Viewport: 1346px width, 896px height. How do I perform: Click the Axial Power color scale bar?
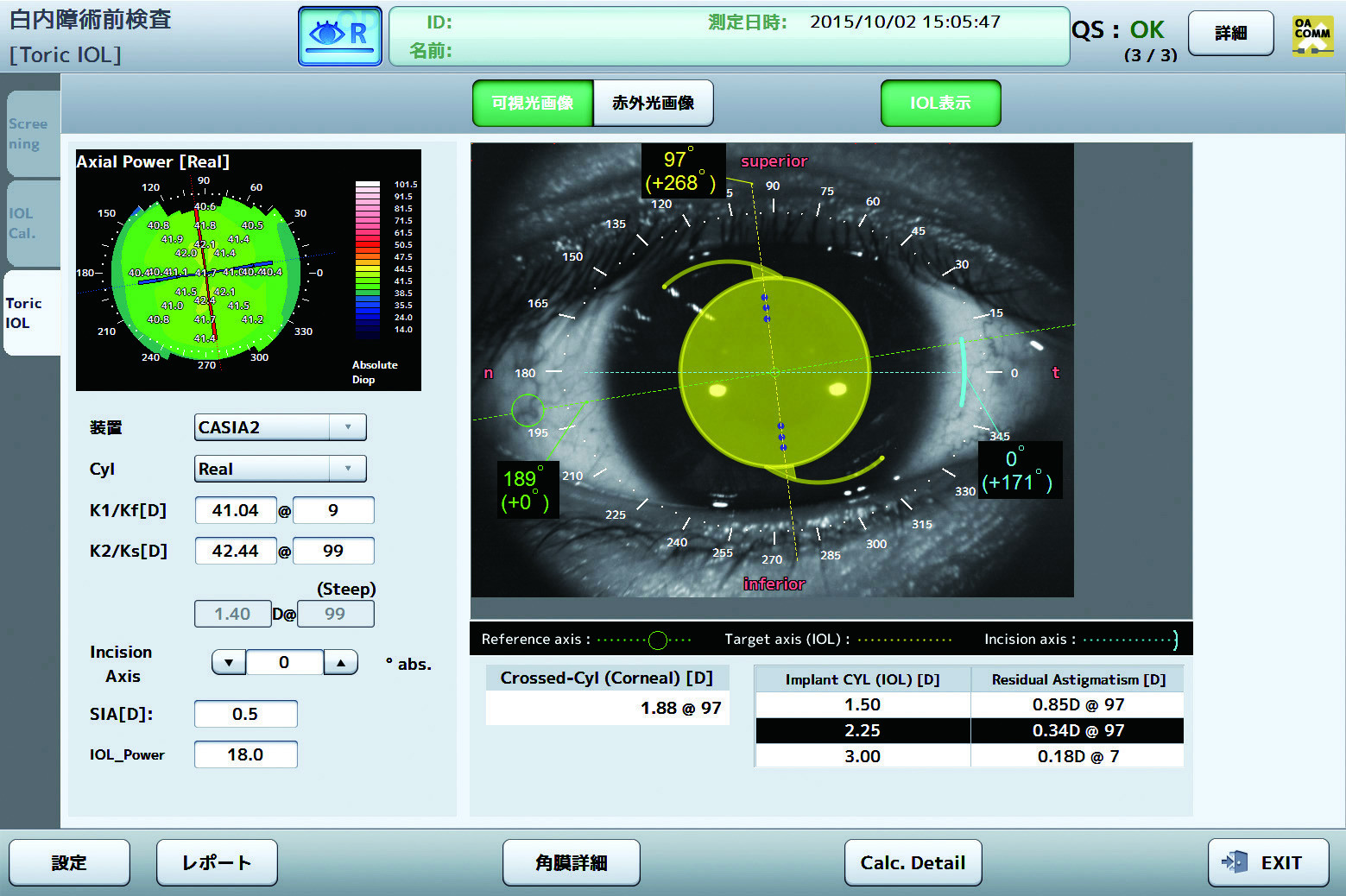tap(368, 259)
